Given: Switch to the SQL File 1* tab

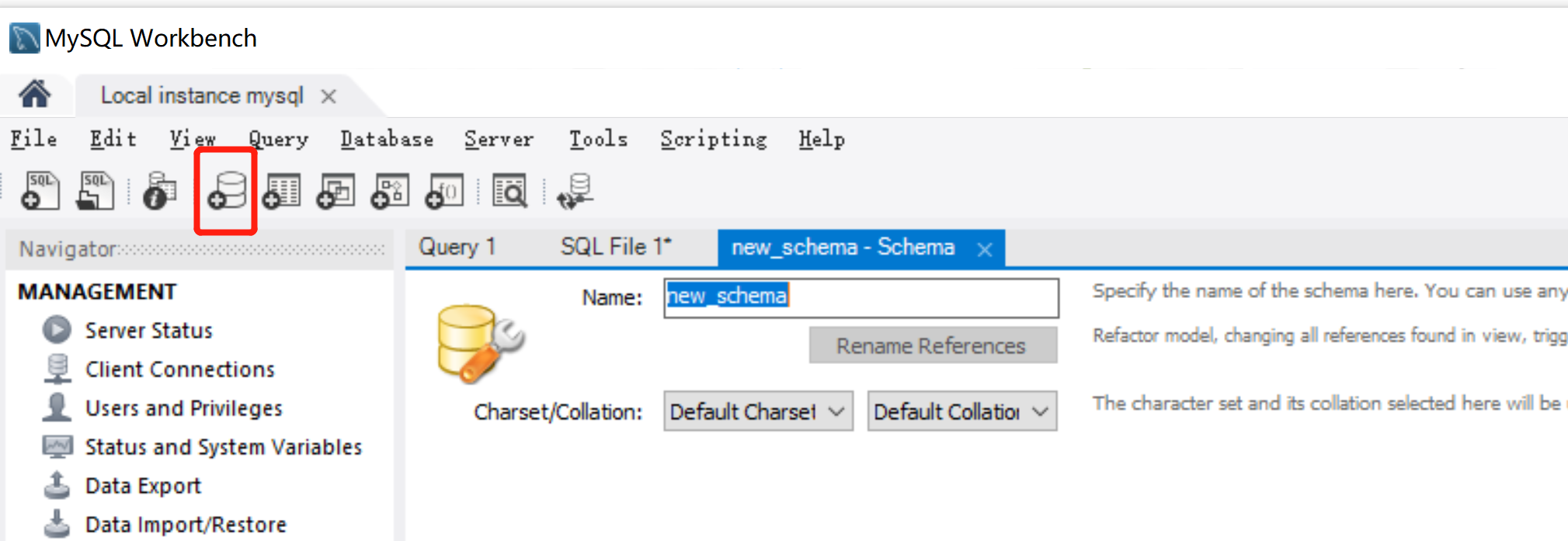Looking at the screenshot, I should (617, 247).
